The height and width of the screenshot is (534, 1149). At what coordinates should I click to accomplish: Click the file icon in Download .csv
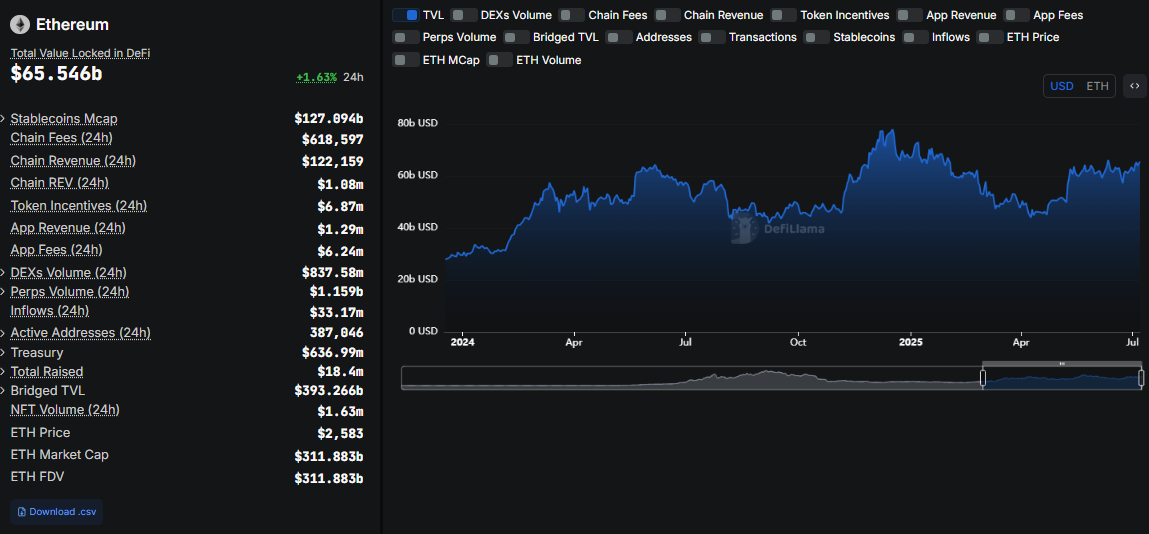[x=21, y=512]
